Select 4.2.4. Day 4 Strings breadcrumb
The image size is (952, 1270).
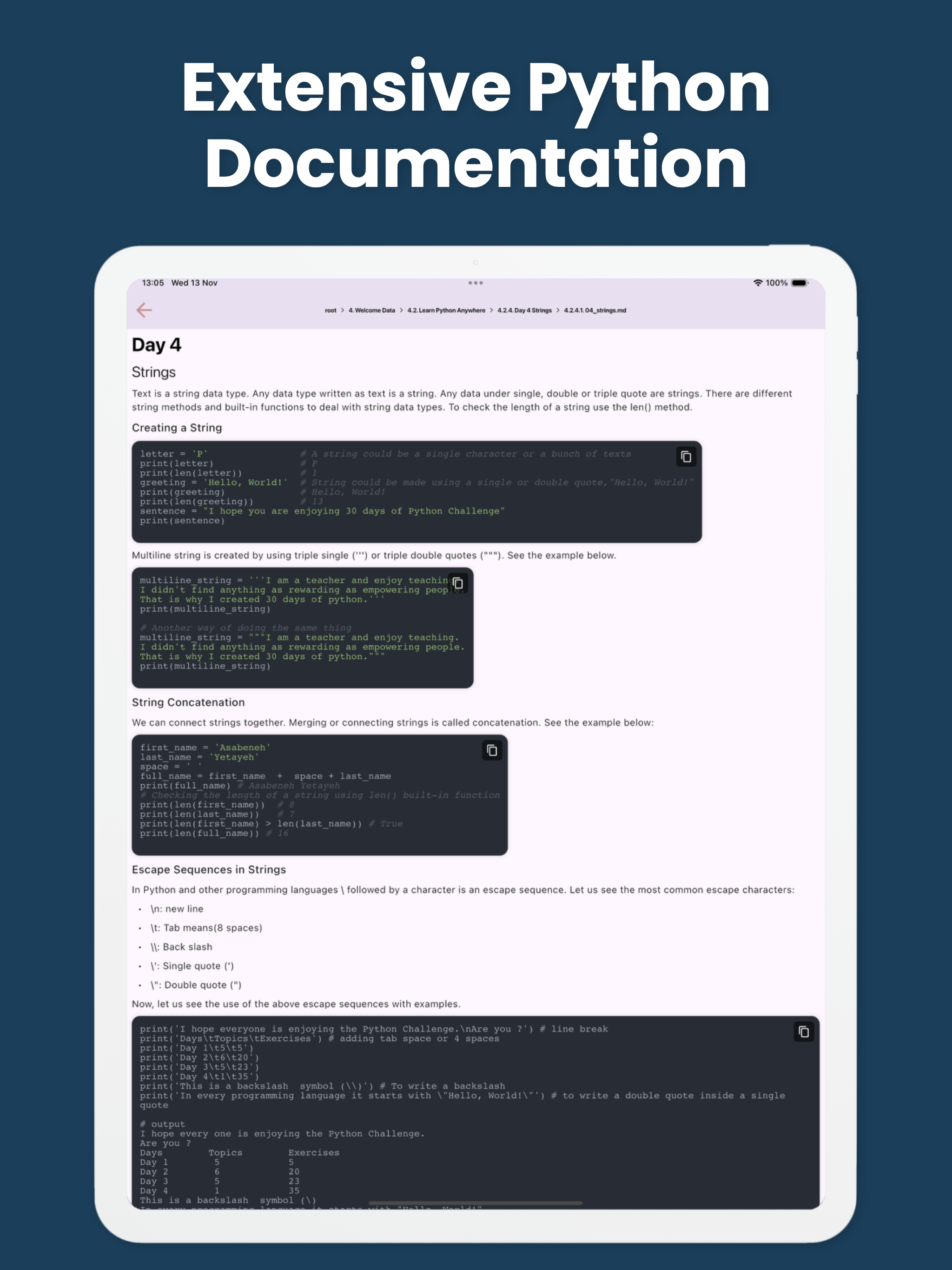(x=524, y=310)
